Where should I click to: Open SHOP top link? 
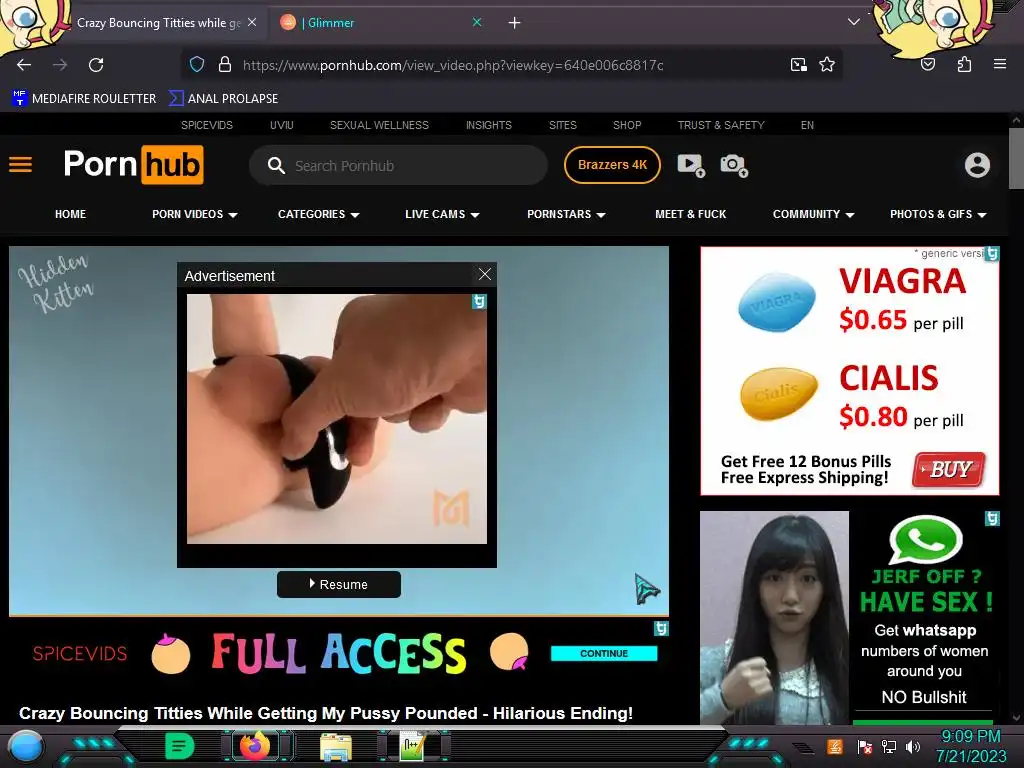[627, 125]
